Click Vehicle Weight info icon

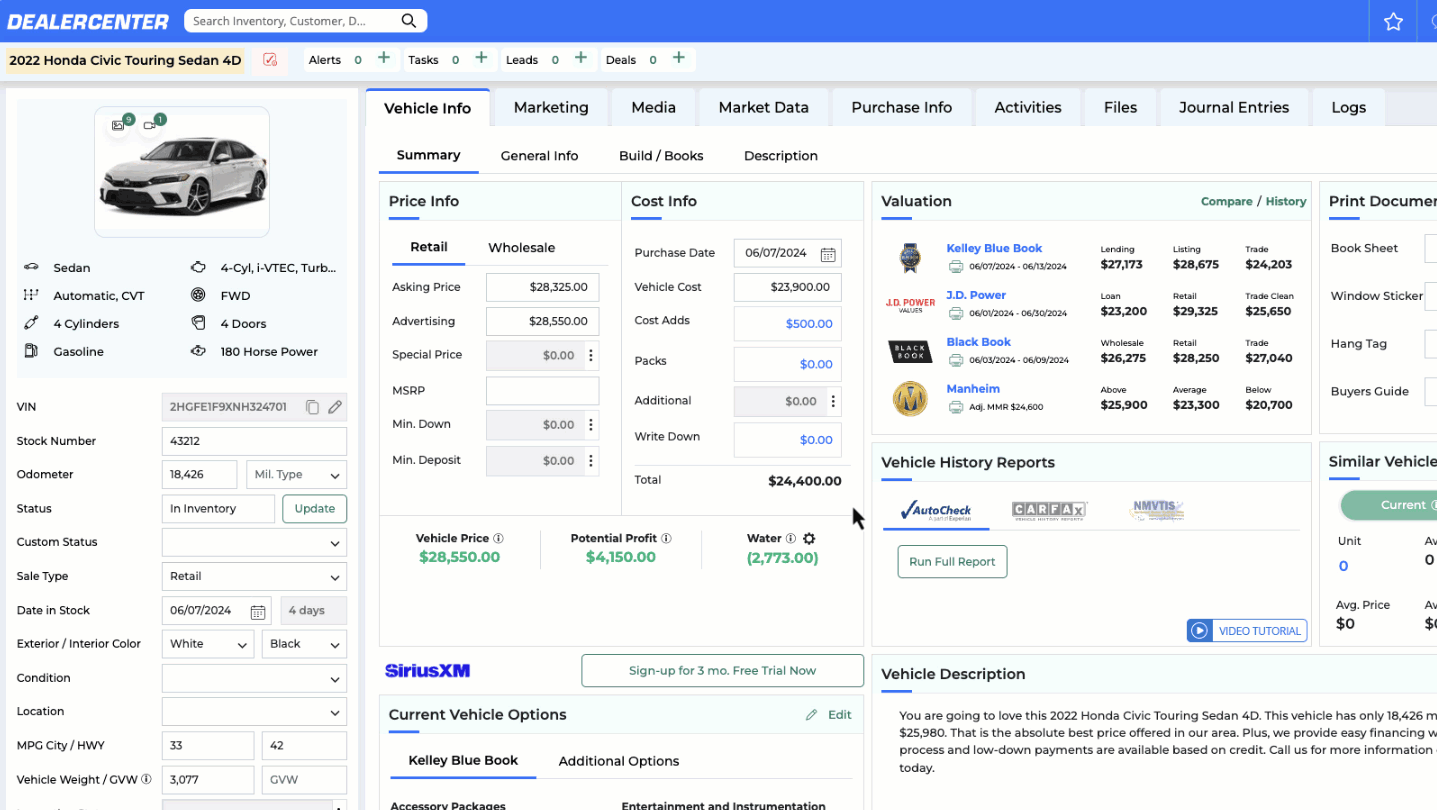(x=146, y=779)
